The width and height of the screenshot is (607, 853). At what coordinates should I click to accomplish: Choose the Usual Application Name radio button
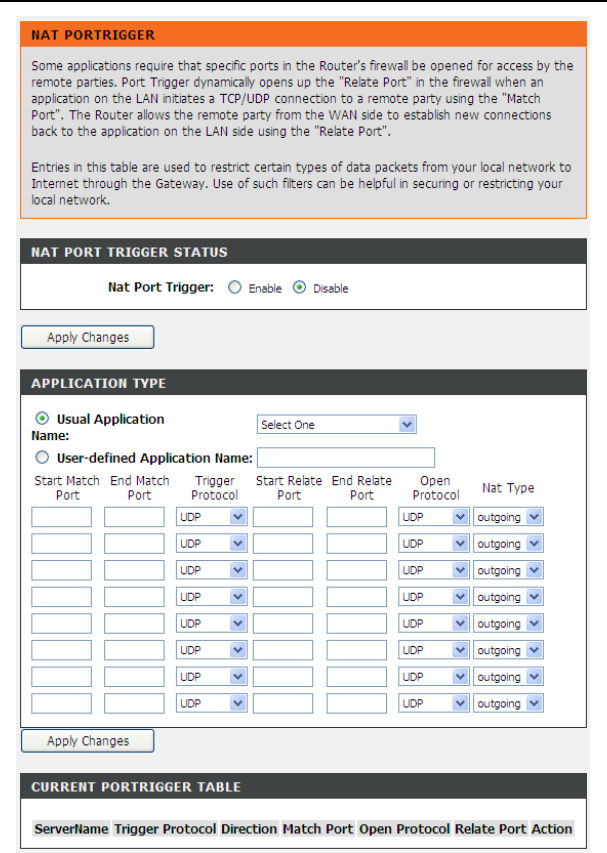click(x=42, y=418)
